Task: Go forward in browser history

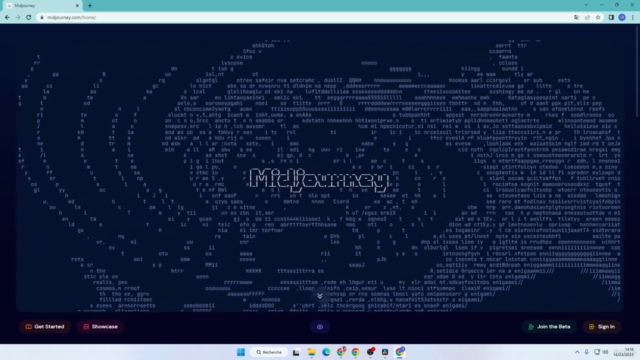Action: 18,18
